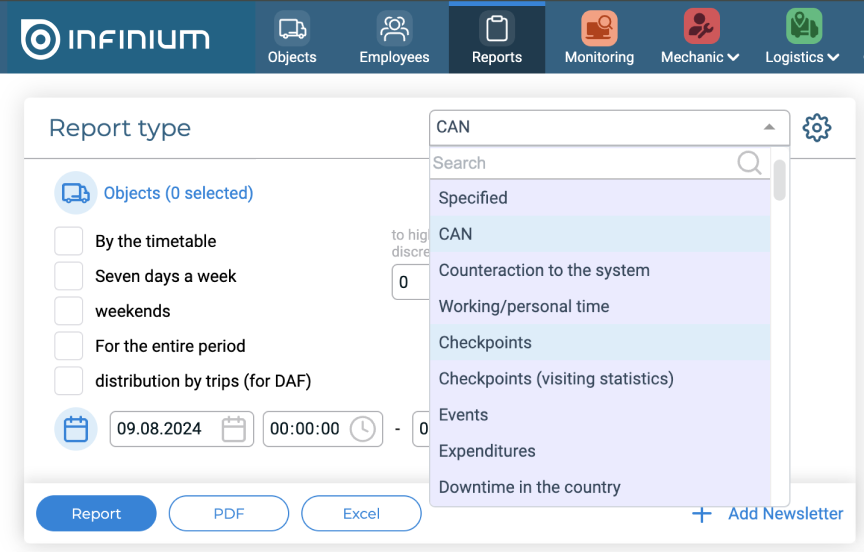This screenshot has height=552, width=864.
Task: Expand the Mechanic menu
Action: [700, 57]
